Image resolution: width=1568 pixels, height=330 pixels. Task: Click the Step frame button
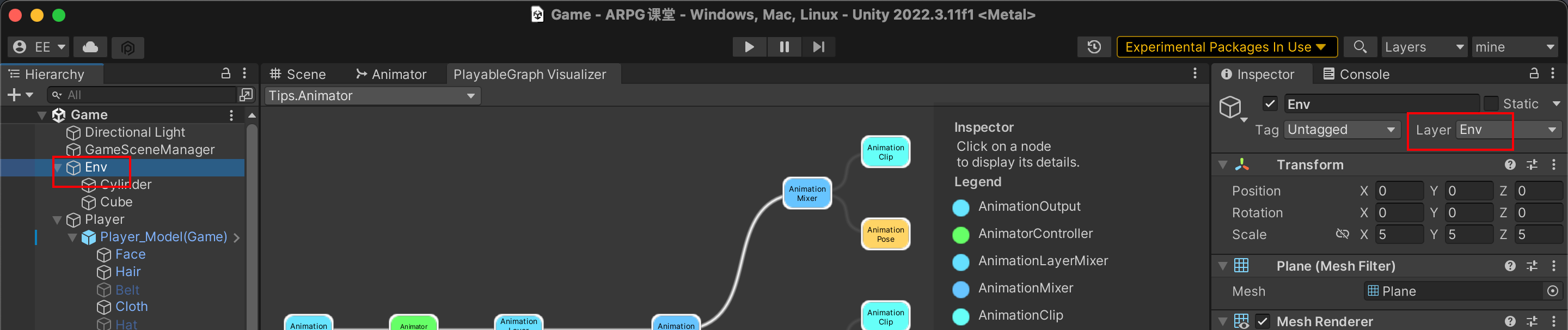819,47
